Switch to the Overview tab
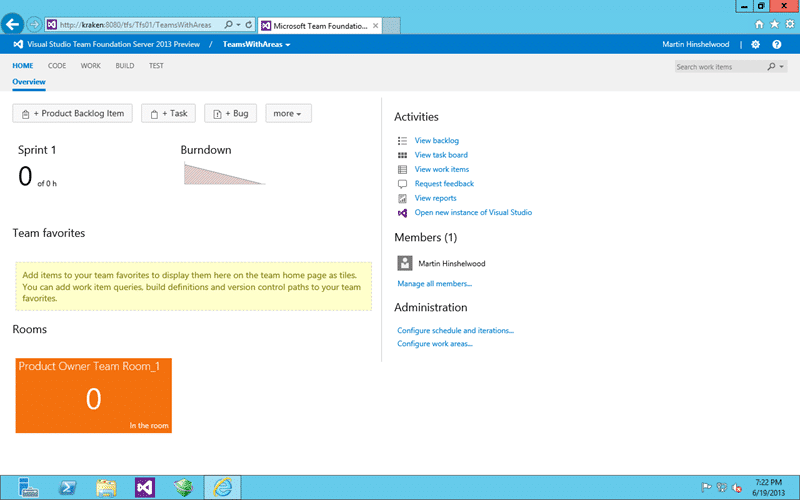 pyautogui.click(x=29, y=82)
